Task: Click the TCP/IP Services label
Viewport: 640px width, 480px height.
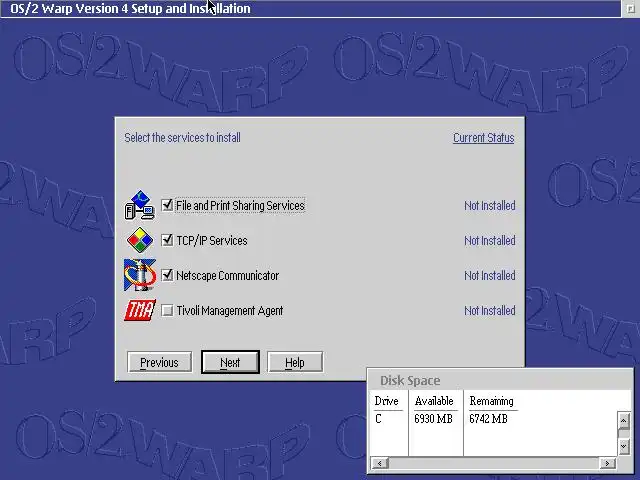Action: (212, 240)
